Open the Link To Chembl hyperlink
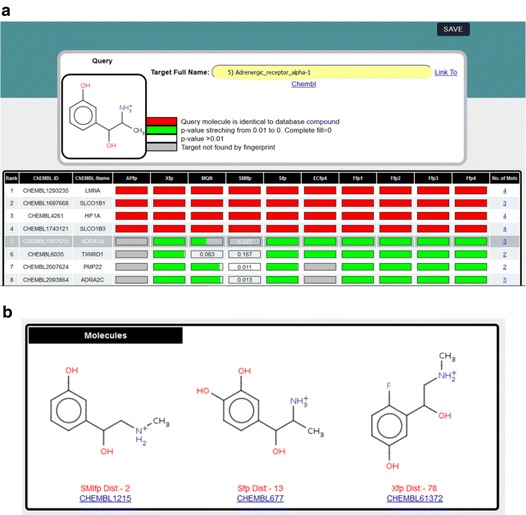Screen dimensions: 526x515 (x=446, y=72)
